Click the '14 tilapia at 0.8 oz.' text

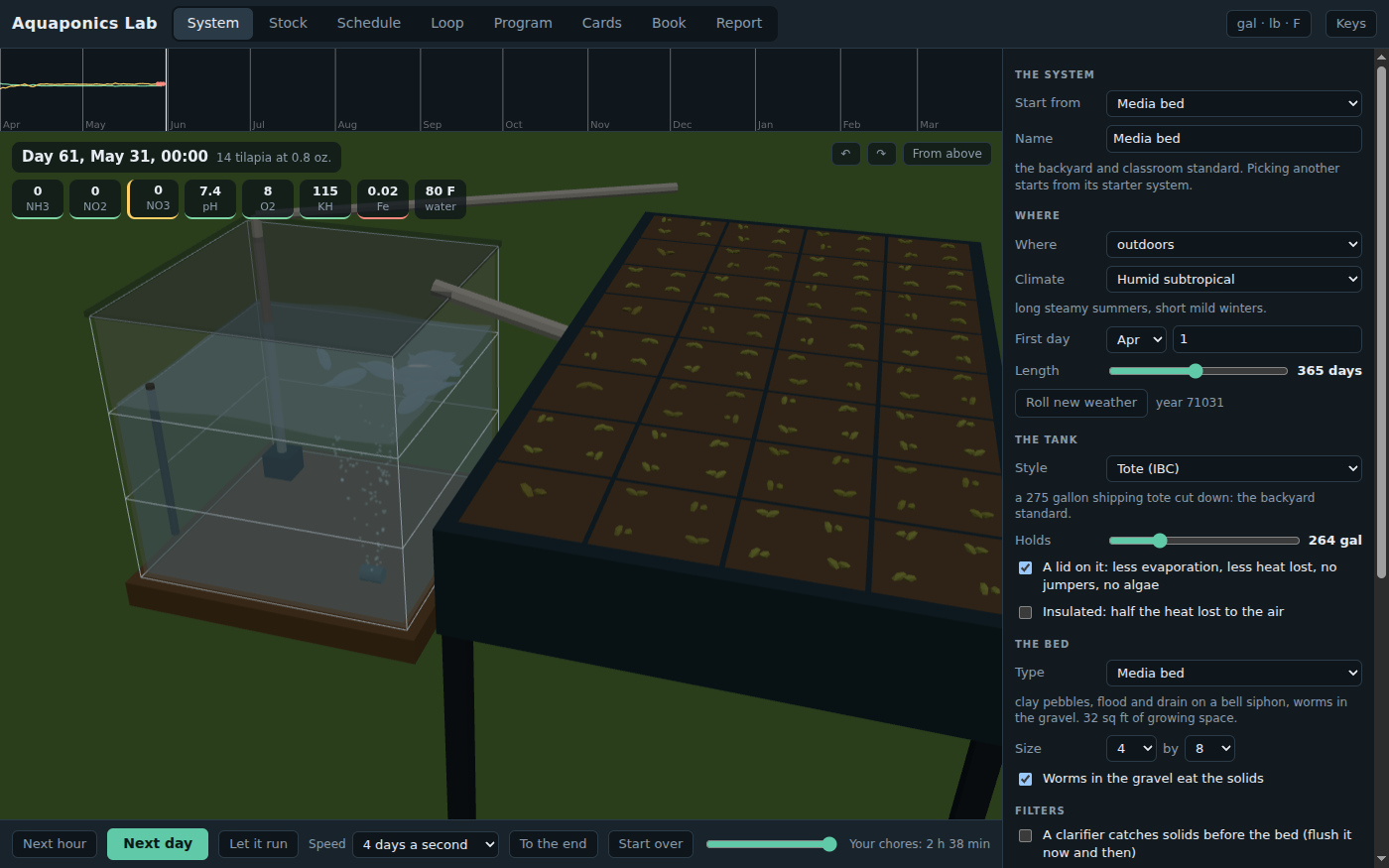[274, 158]
